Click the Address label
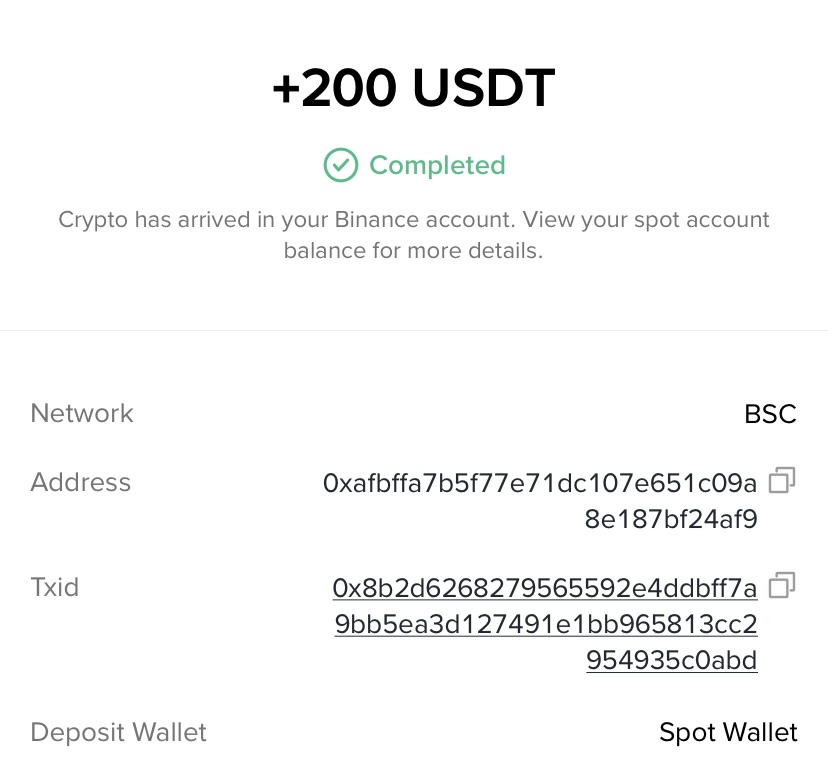The width and height of the screenshot is (828, 771). (81, 483)
